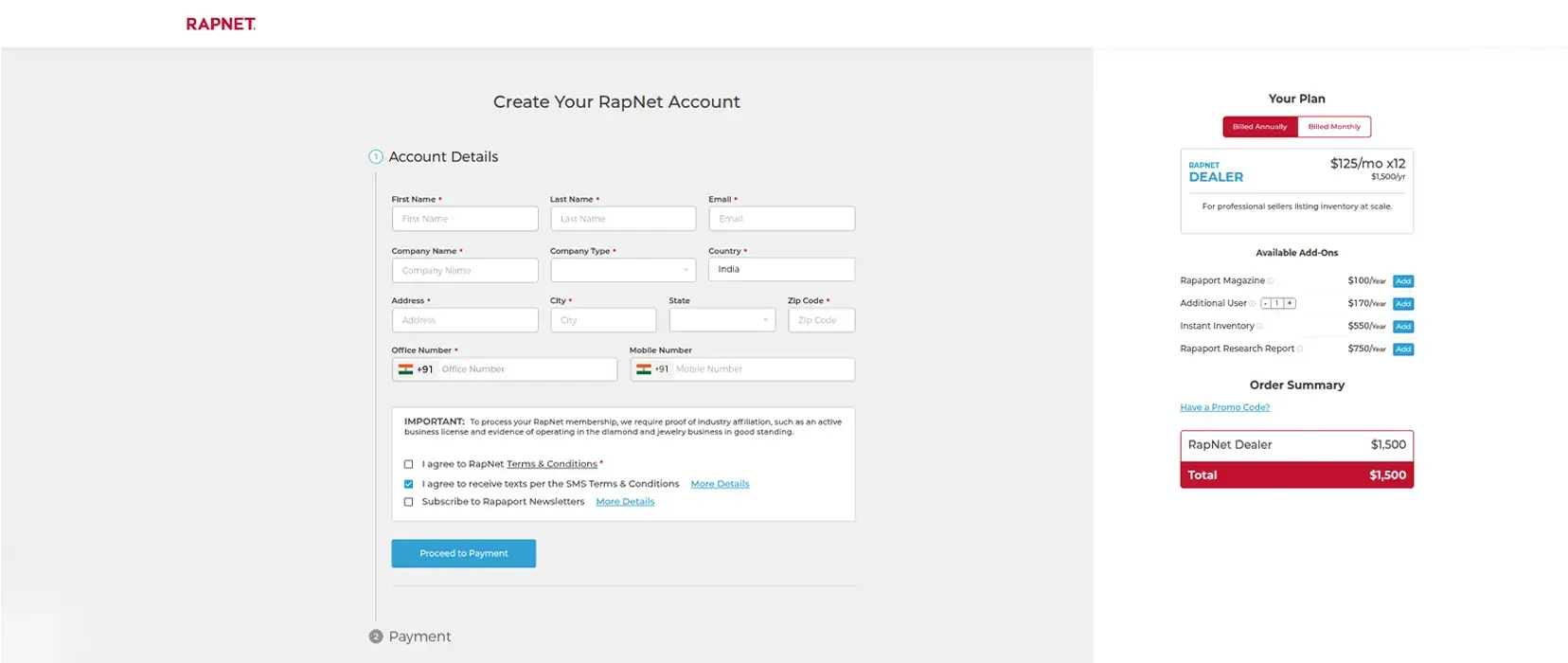Focus the Email field
The width and height of the screenshot is (1568, 663).
[x=781, y=219]
